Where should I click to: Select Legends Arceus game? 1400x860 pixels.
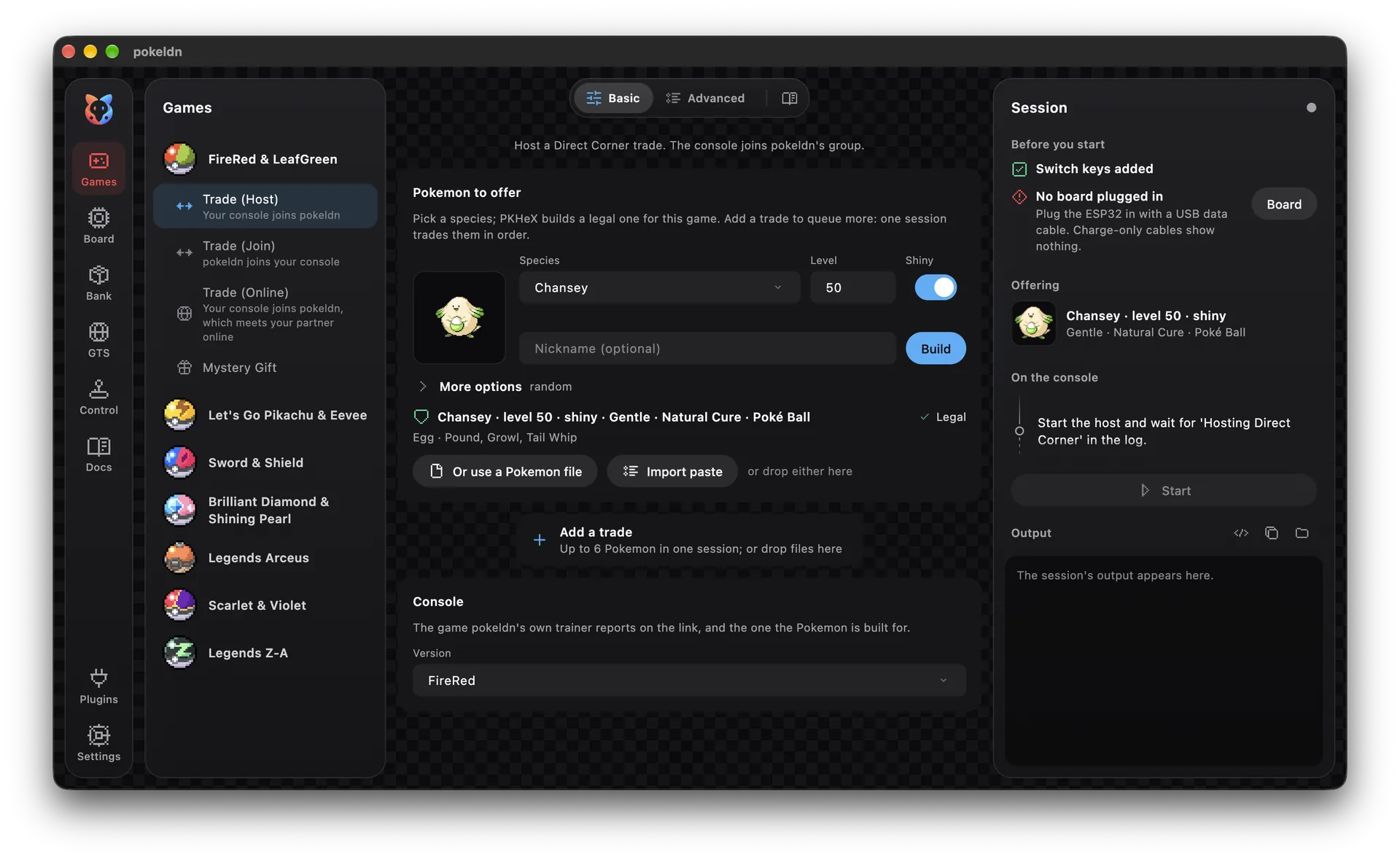(x=265, y=558)
